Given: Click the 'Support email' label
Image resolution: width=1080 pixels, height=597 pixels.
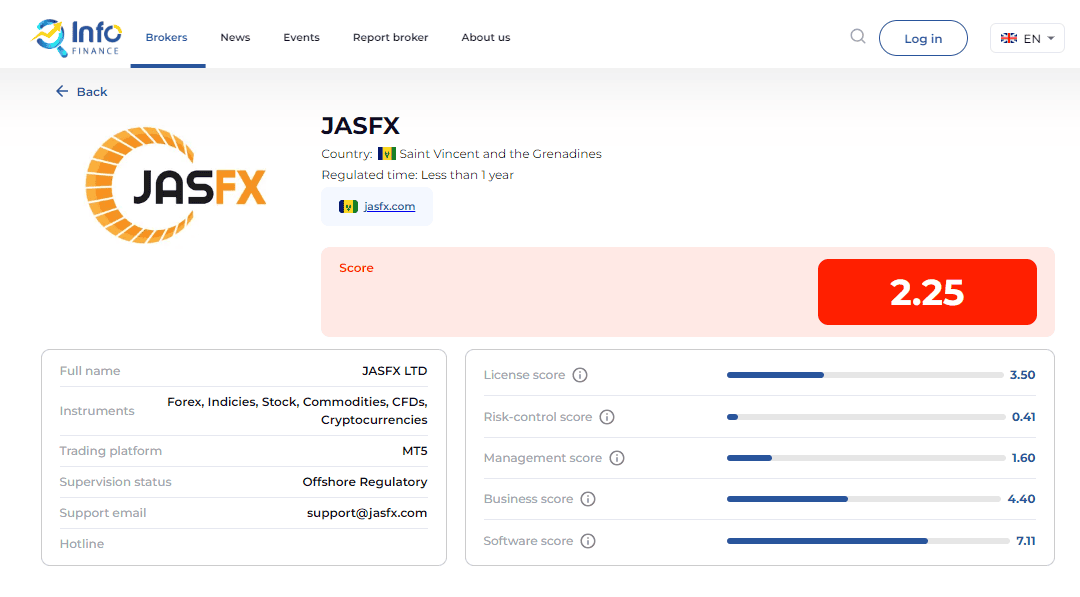Looking at the screenshot, I should [x=103, y=513].
